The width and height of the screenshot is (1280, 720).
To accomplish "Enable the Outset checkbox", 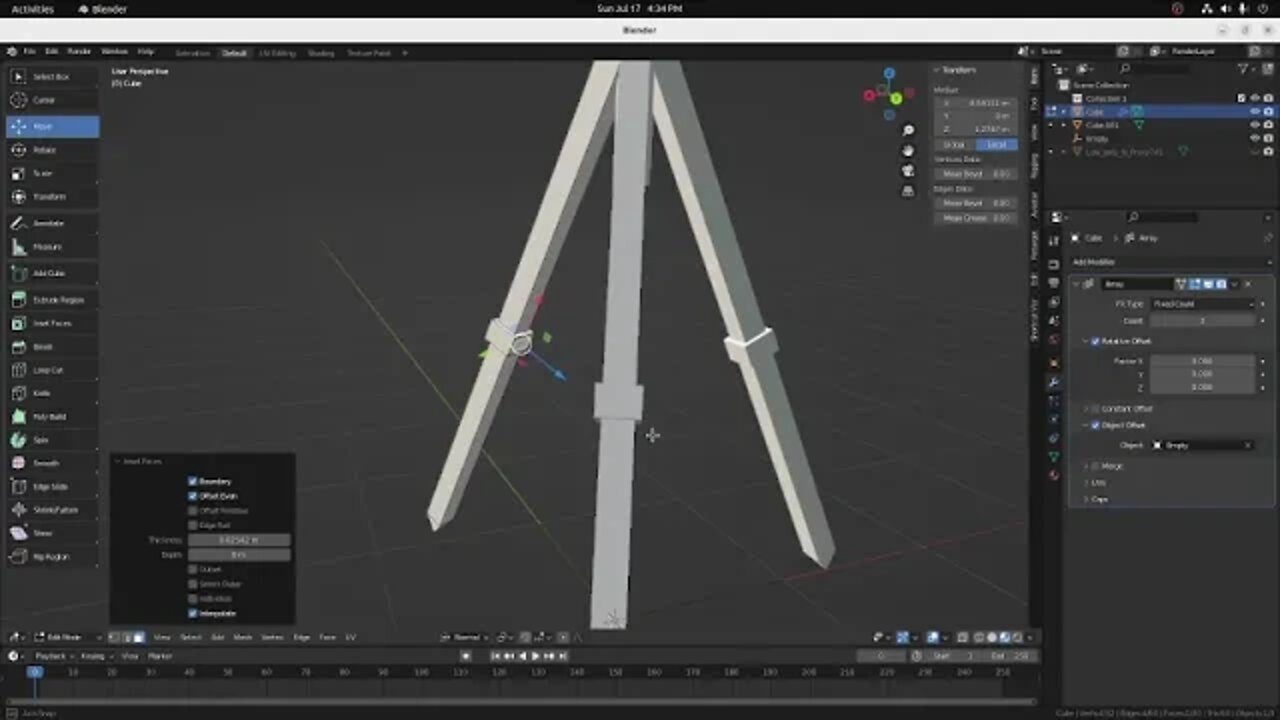I will [193, 569].
